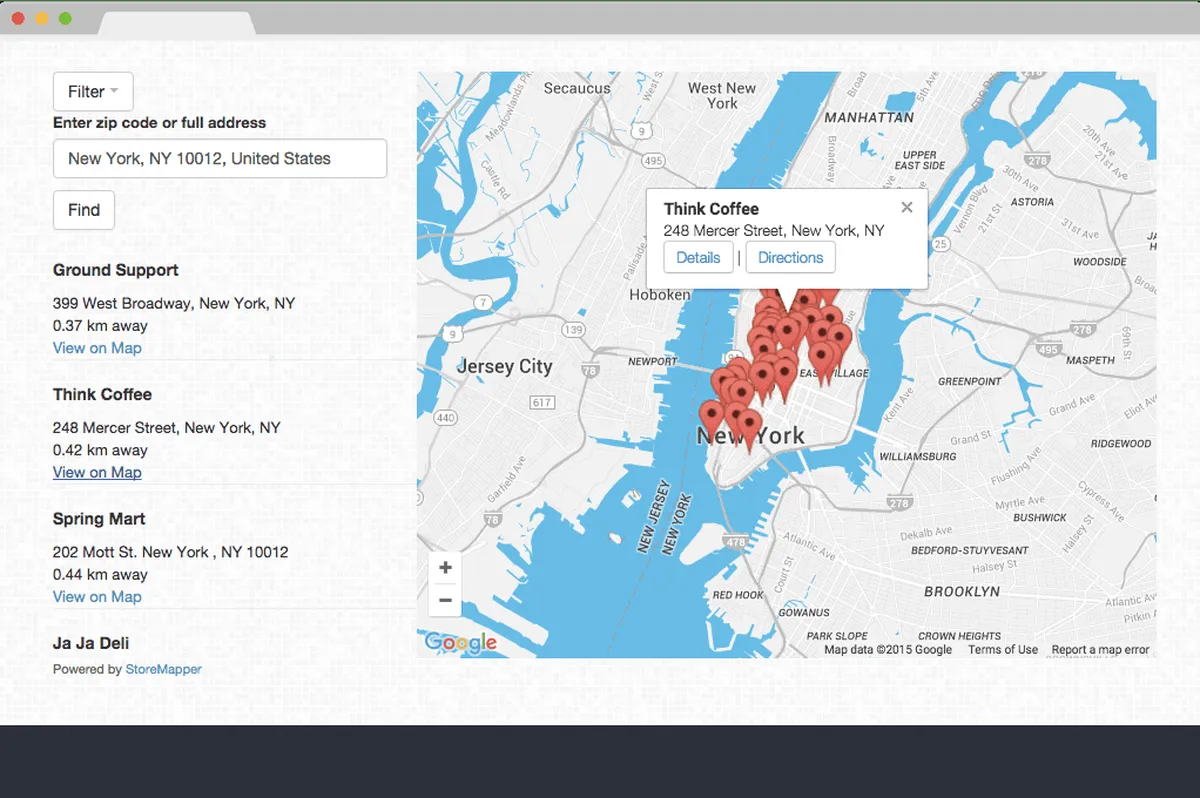The width and height of the screenshot is (1200, 798).
Task: Click the Park Slope map label
Action: coord(837,636)
